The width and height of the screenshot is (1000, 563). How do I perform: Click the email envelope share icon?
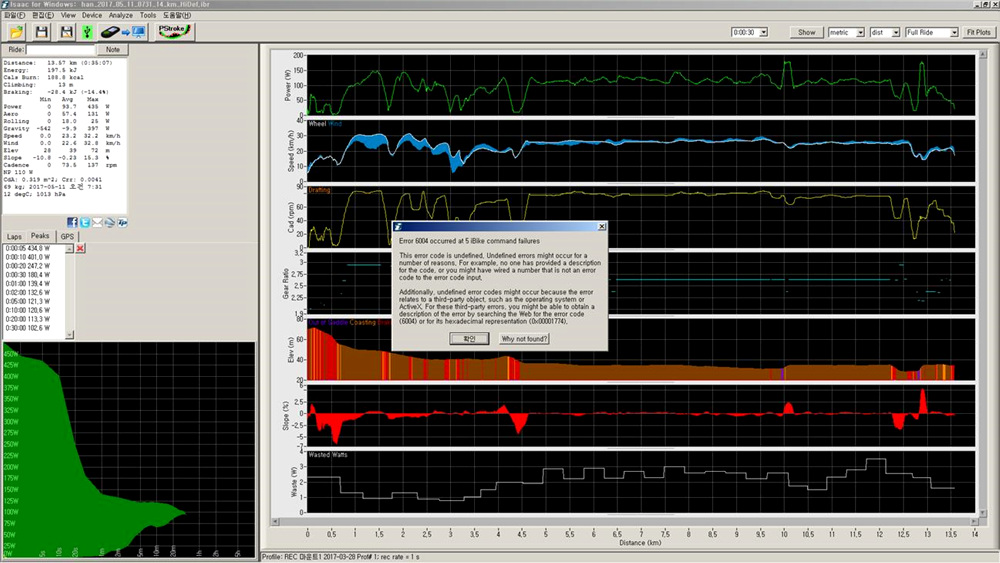(97, 222)
